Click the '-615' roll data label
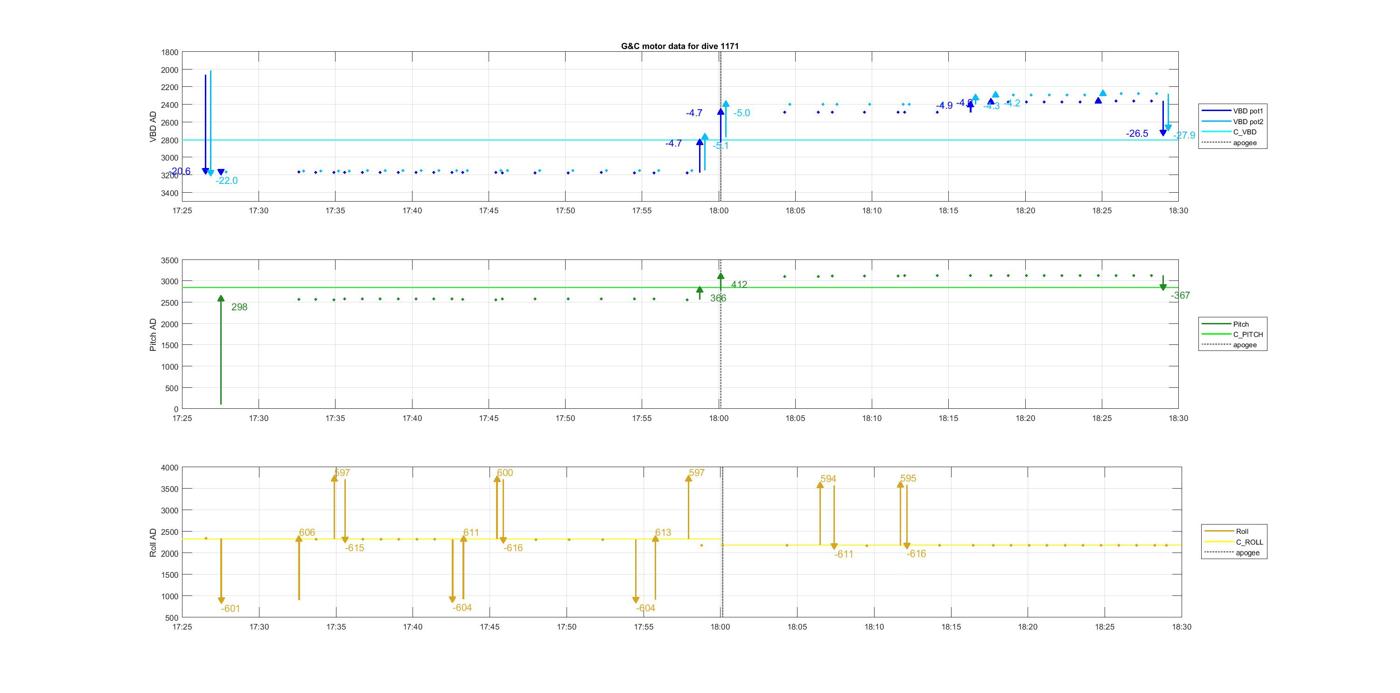The width and height of the screenshot is (1400, 693). pyautogui.click(x=355, y=549)
